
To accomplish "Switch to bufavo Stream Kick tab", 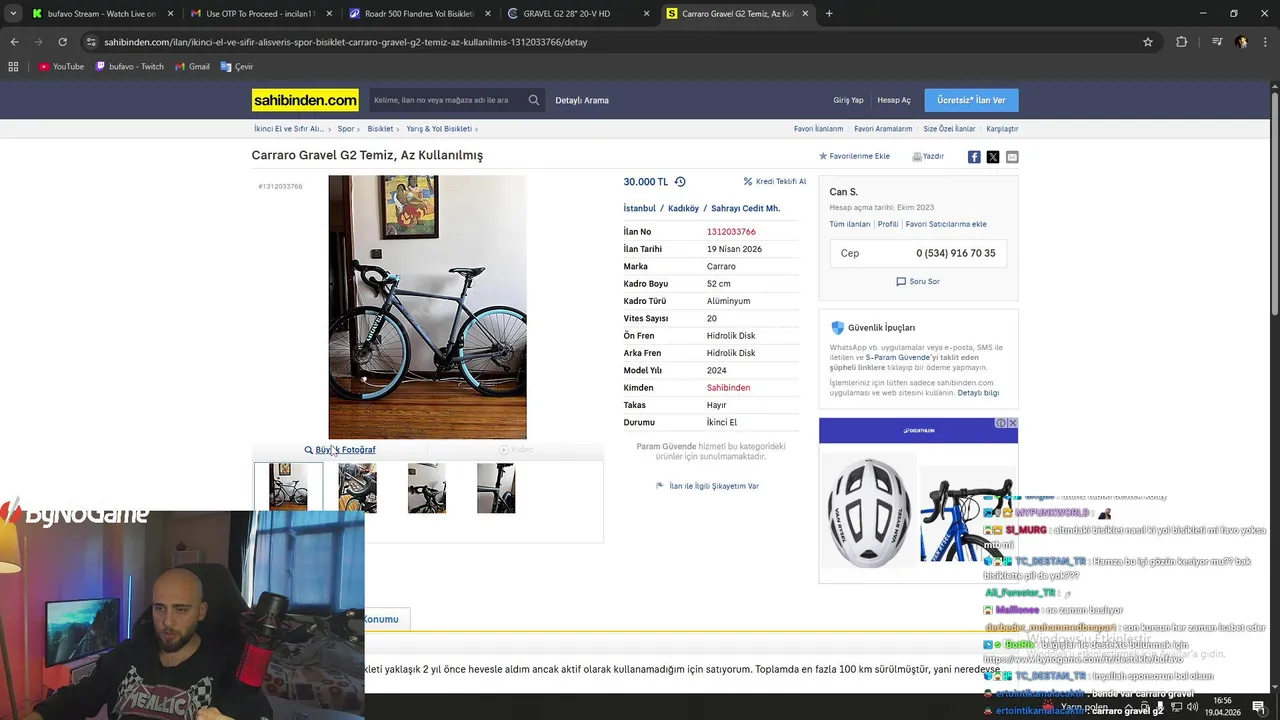I will 102,14.
